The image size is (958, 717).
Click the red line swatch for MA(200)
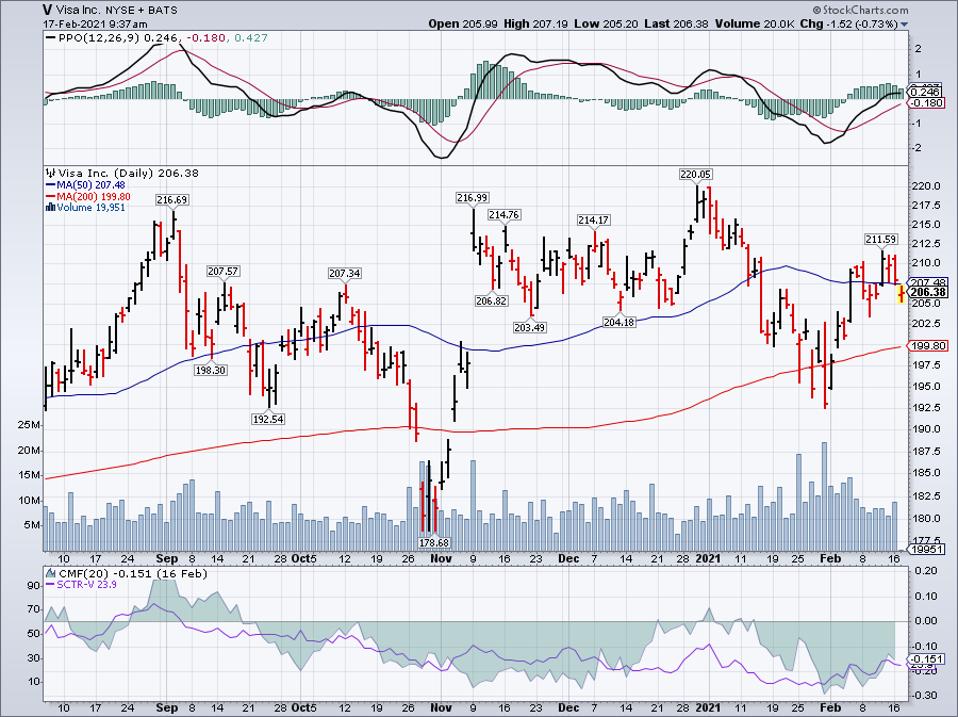tap(51, 197)
